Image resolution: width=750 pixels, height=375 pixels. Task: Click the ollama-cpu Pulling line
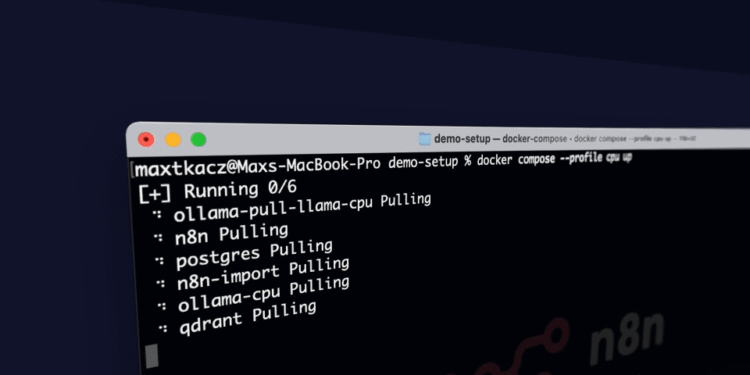coord(264,294)
